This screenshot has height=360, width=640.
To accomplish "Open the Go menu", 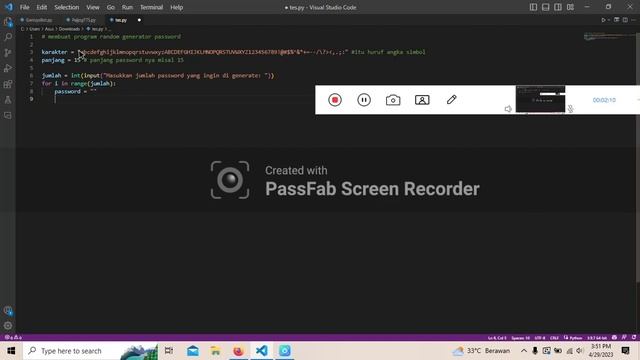I will [111, 7].
